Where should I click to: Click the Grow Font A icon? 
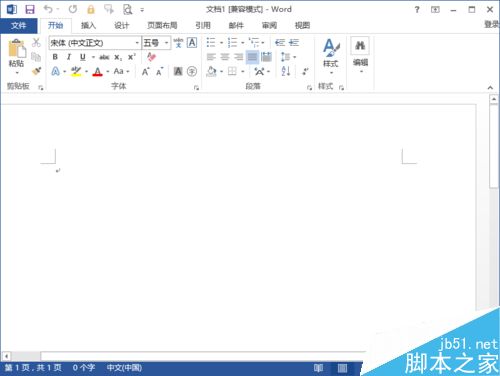point(146,71)
